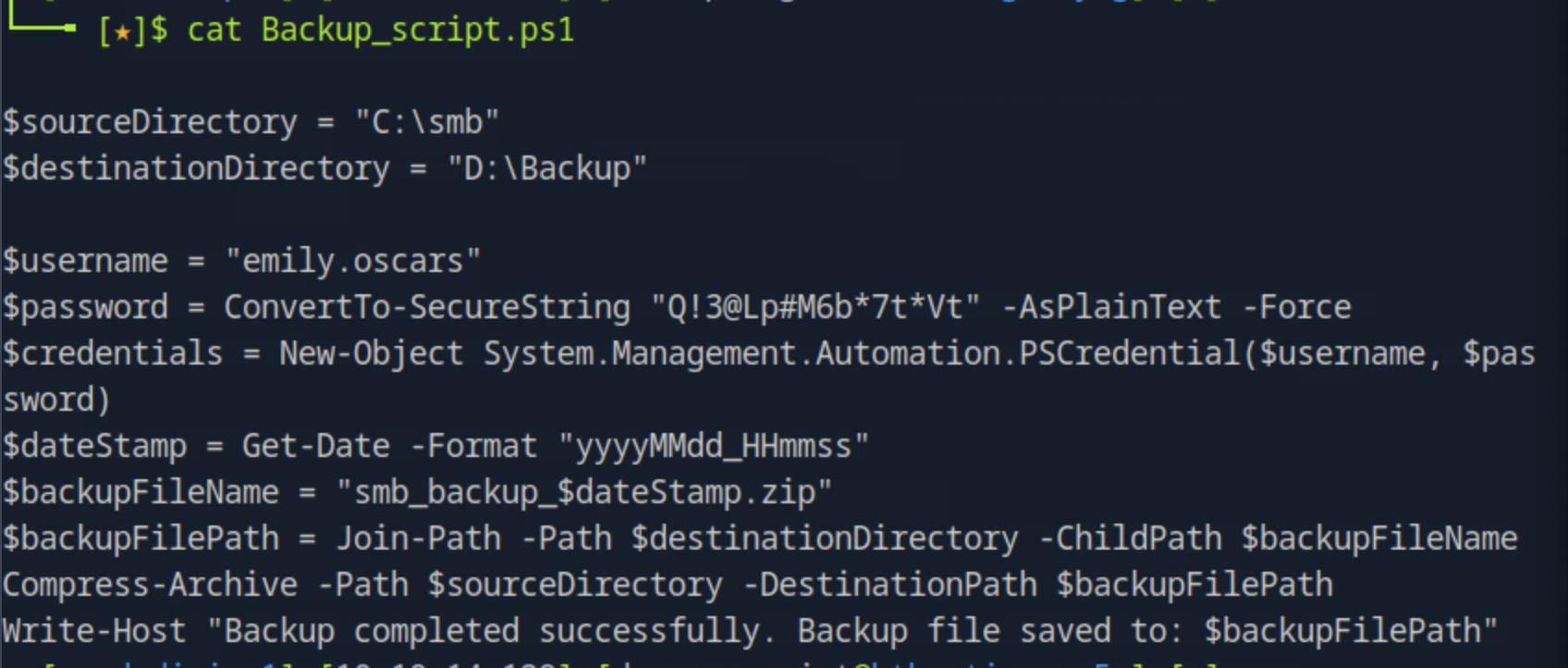Click the cat command in the prompt
The width and height of the screenshot is (1568, 668).
(x=214, y=31)
